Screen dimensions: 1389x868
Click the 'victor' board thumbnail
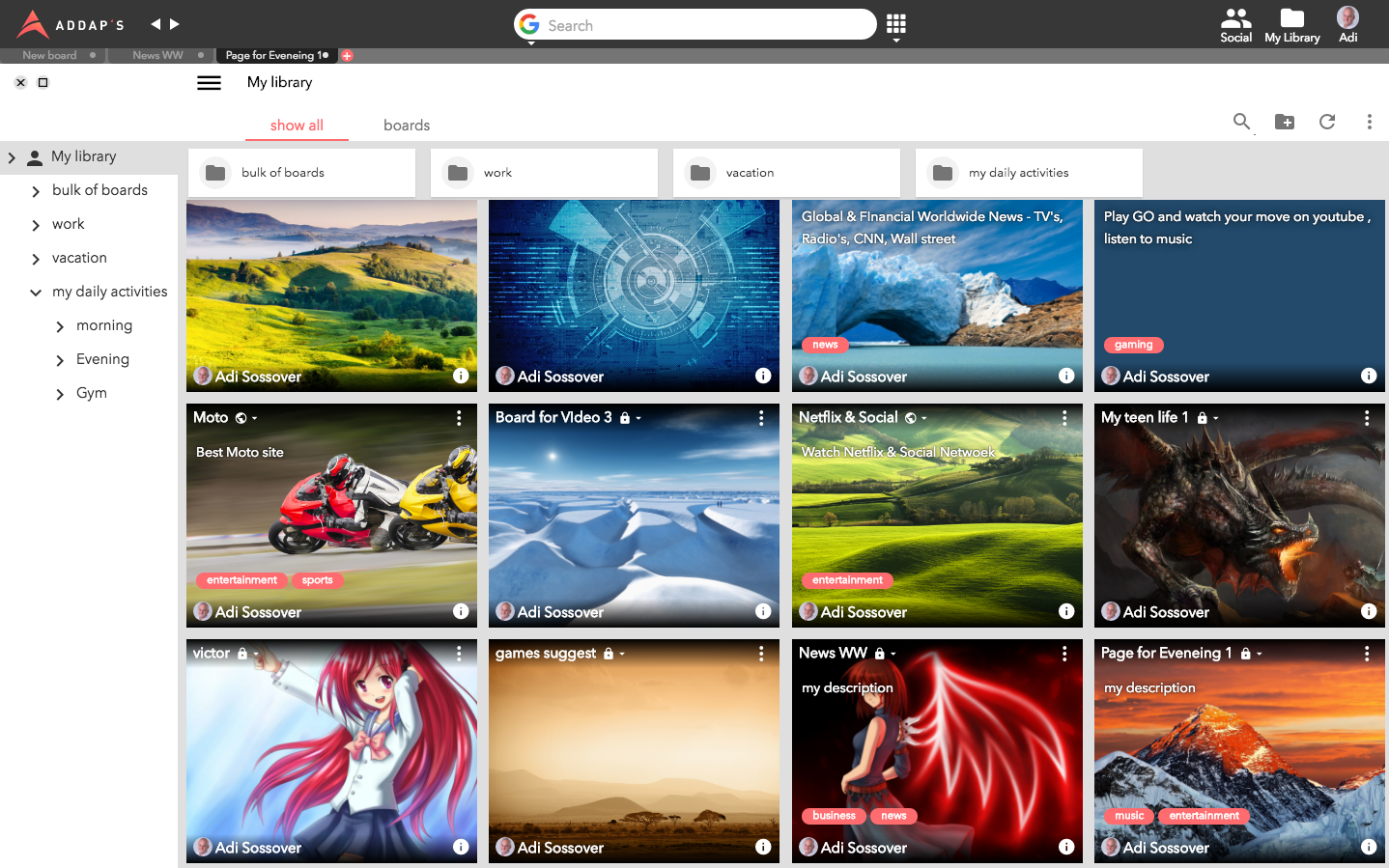[331, 751]
